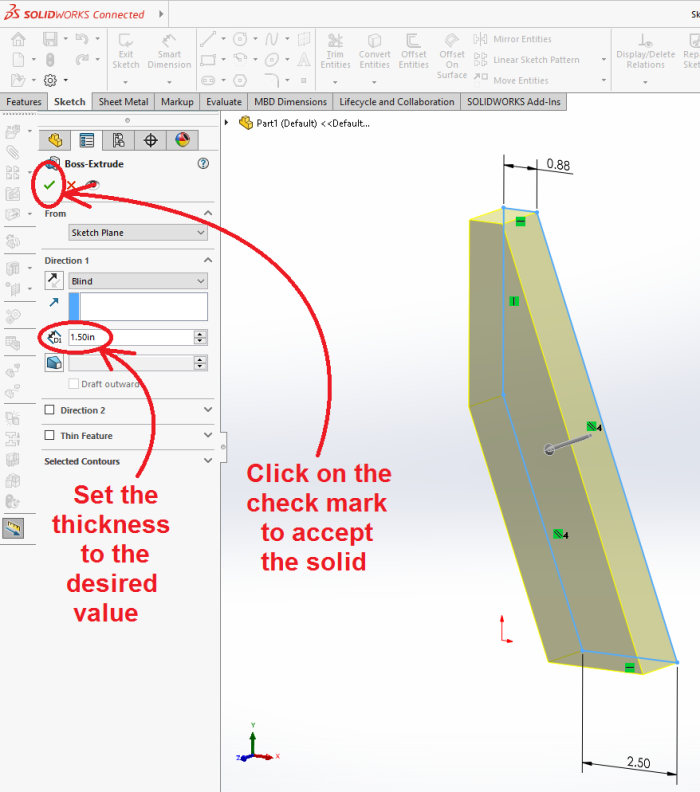Open the Sketch Plane start condition dropdown
This screenshot has width=700, height=792.
pyautogui.click(x=138, y=233)
